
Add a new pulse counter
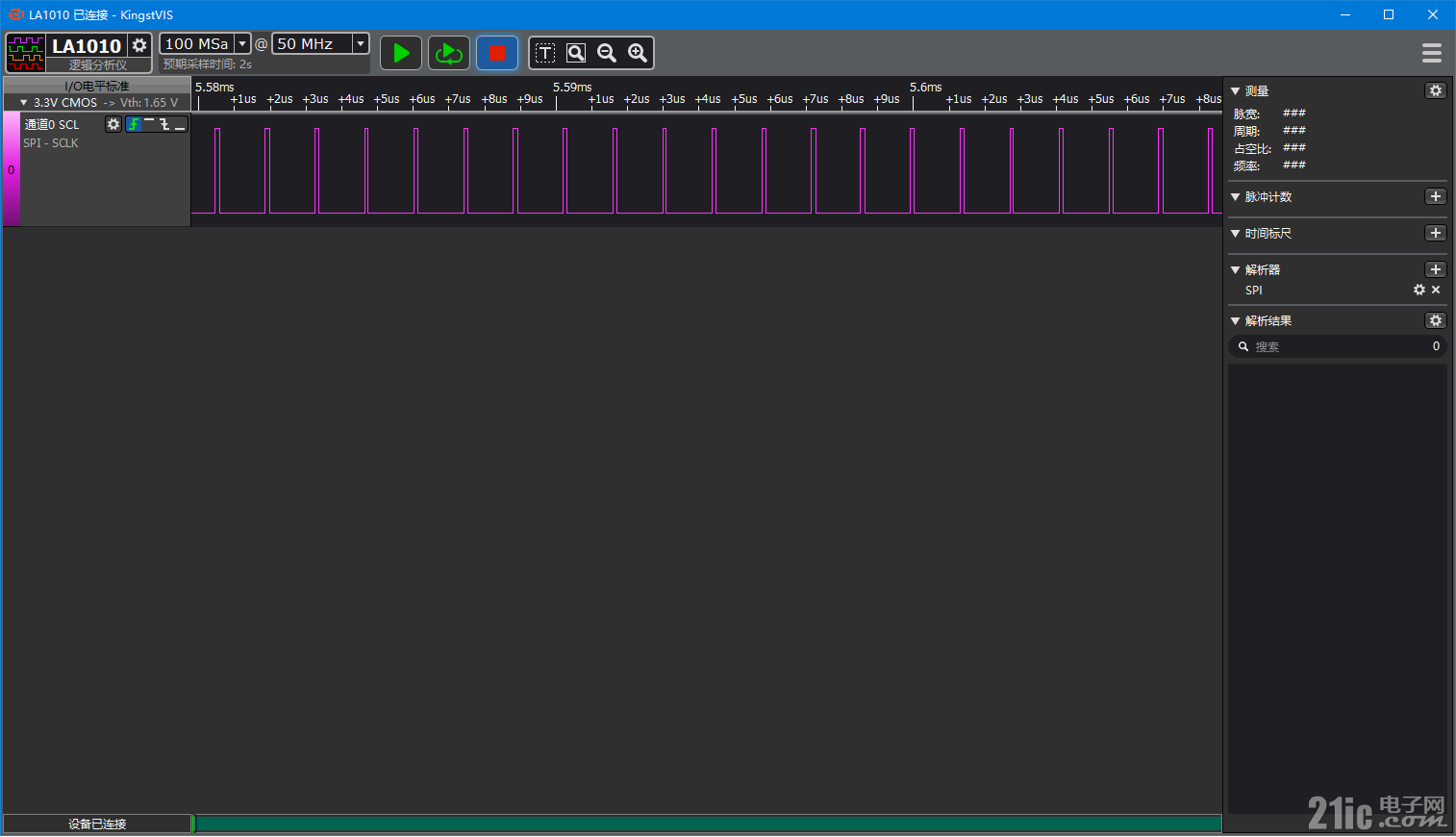click(1436, 196)
